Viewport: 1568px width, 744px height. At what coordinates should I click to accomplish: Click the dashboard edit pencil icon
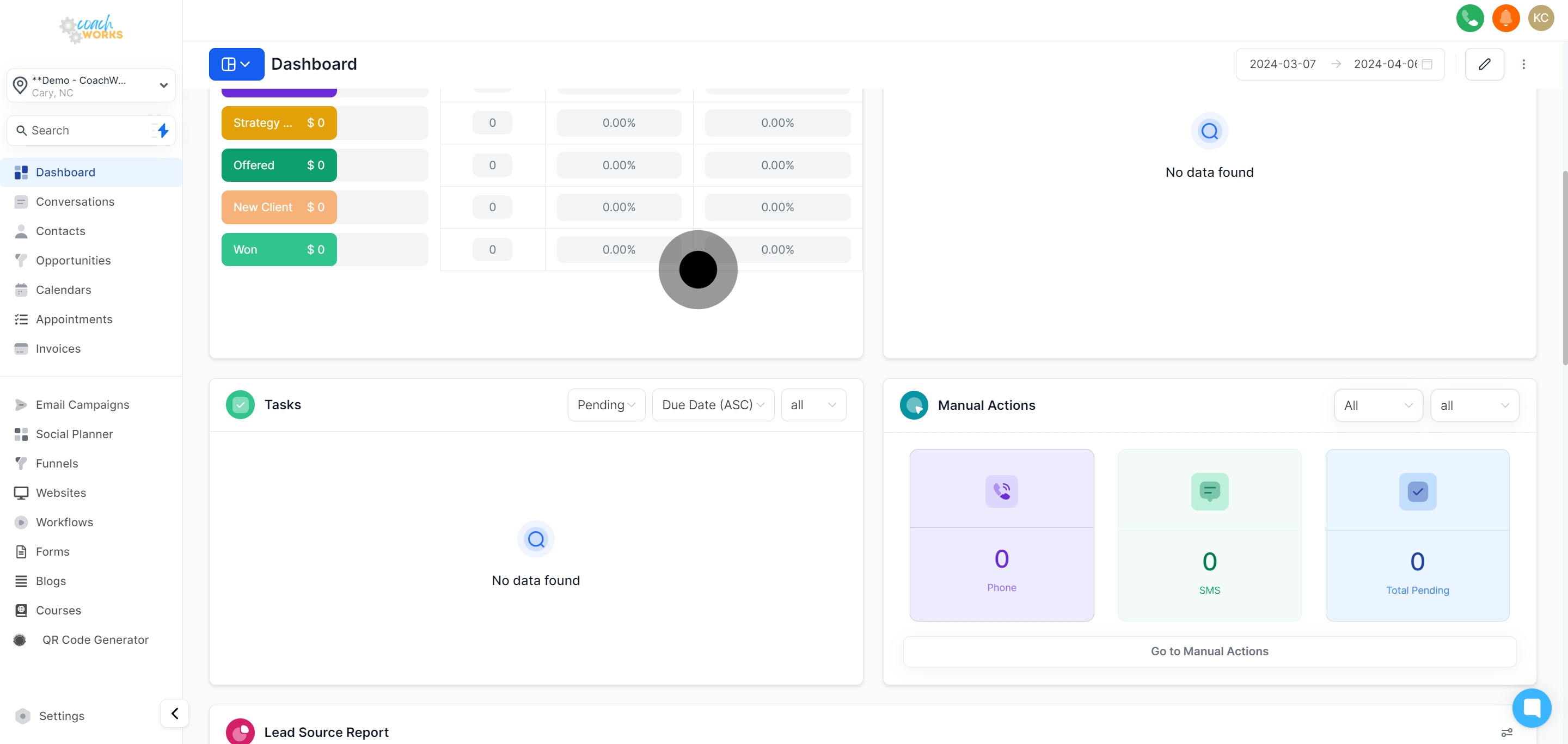pos(1485,64)
